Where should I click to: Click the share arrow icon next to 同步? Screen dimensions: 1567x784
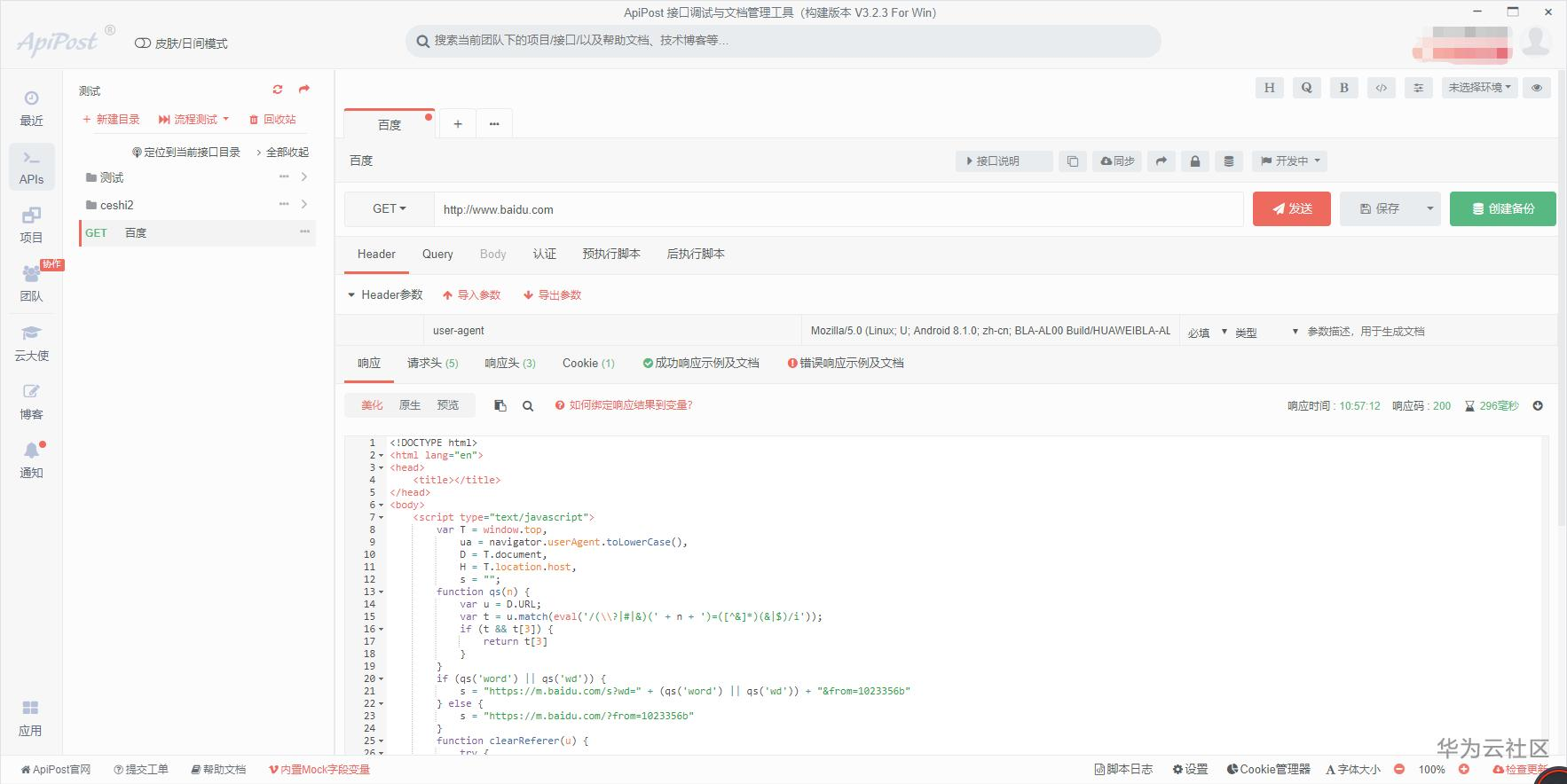(1161, 161)
